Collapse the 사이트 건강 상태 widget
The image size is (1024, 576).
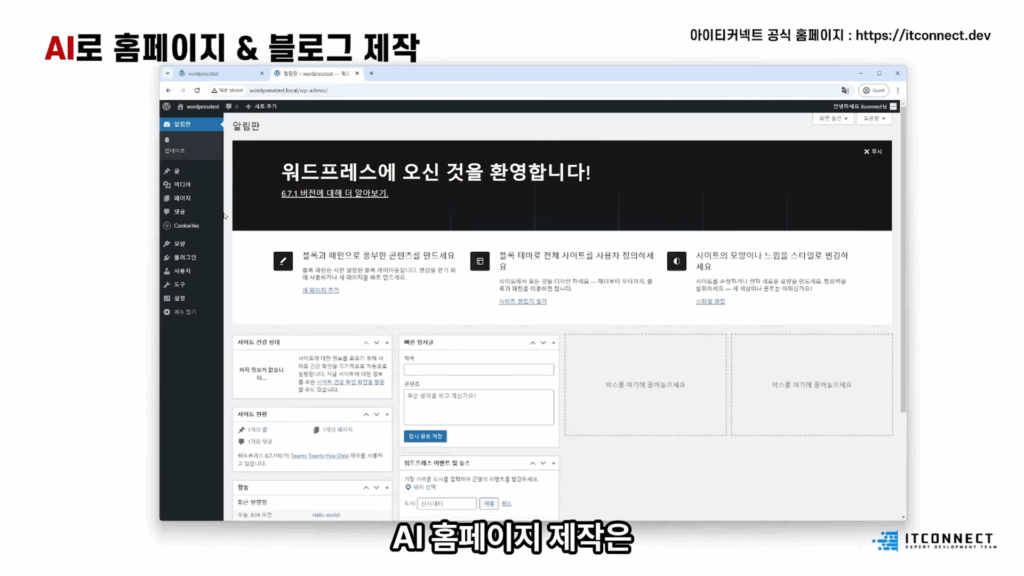point(387,343)
